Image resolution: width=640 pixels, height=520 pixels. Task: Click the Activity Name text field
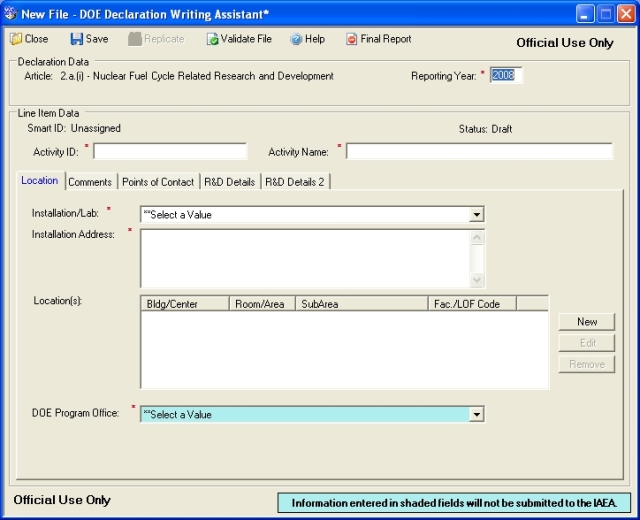479,151
